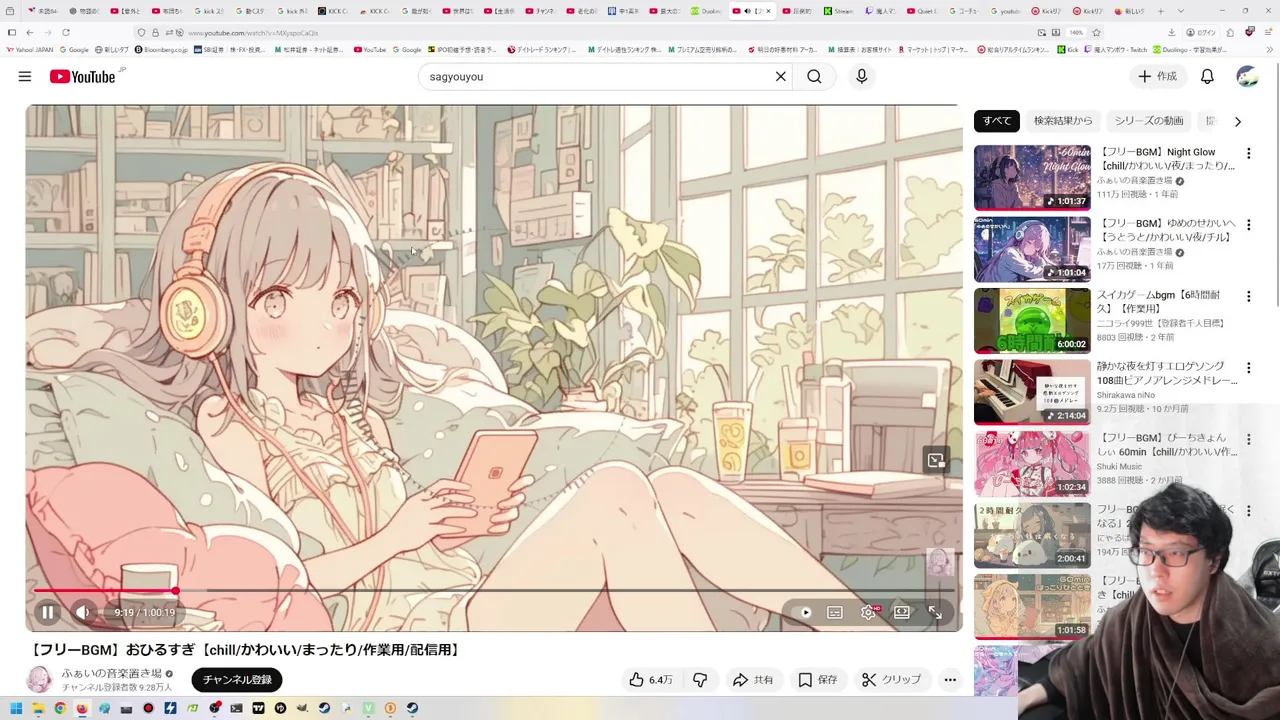
Task: Click the expand overlay icon on video
Action: [936, 460]
